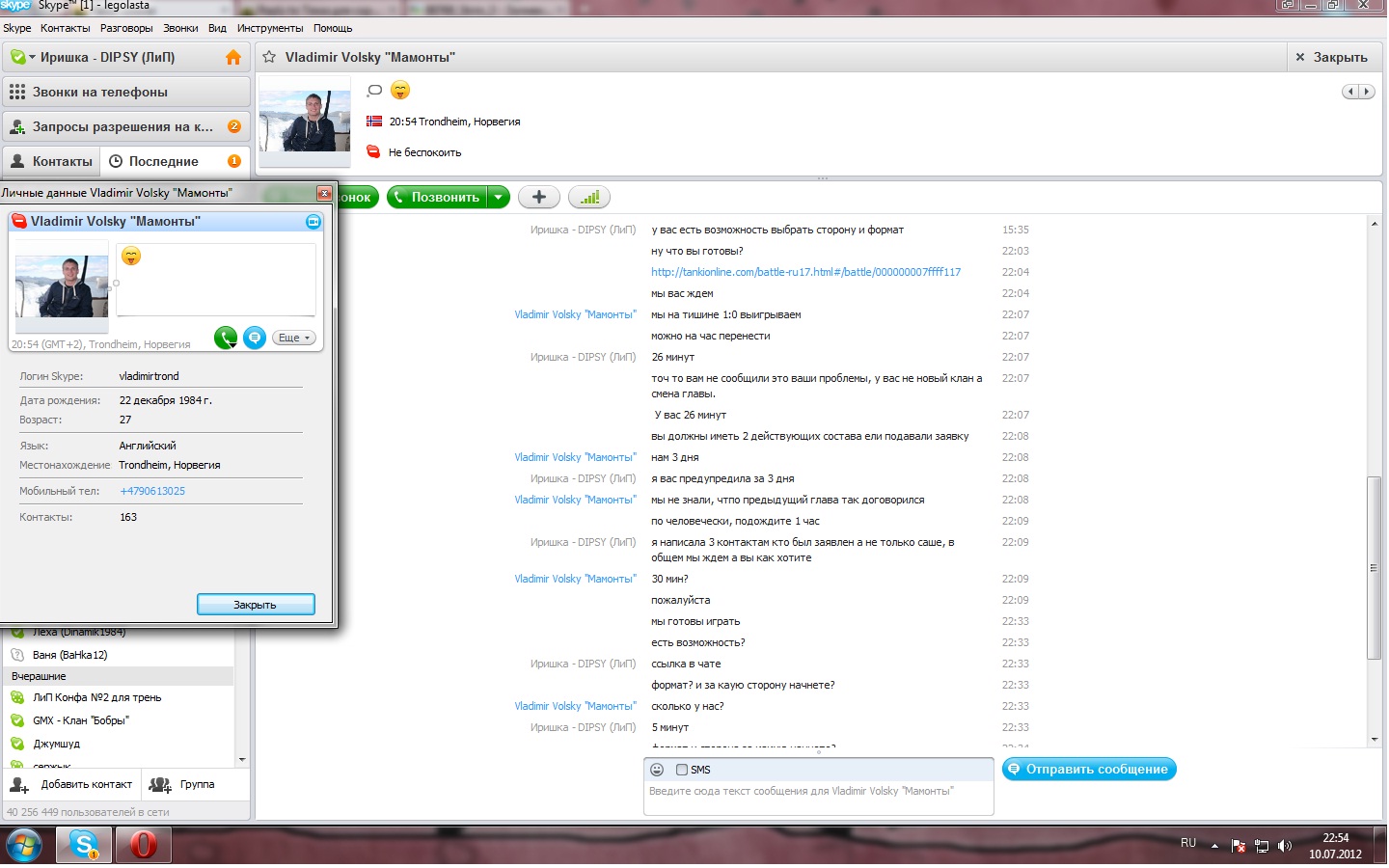
Task: Click the mood speech bubble icon
Action: tap(375, 90)
